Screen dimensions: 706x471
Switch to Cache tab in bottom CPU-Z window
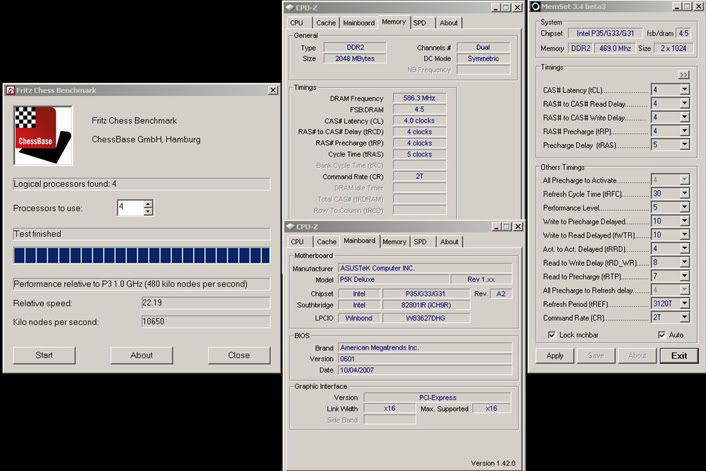(x=326, y=242)
